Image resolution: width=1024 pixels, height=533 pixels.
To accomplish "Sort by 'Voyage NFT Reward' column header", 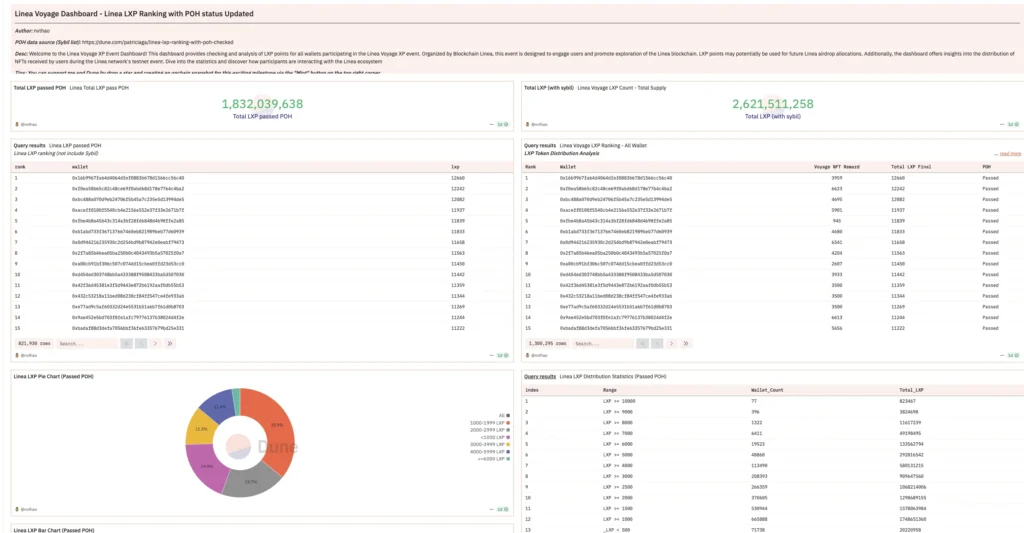I will click(x=837, y=167).
